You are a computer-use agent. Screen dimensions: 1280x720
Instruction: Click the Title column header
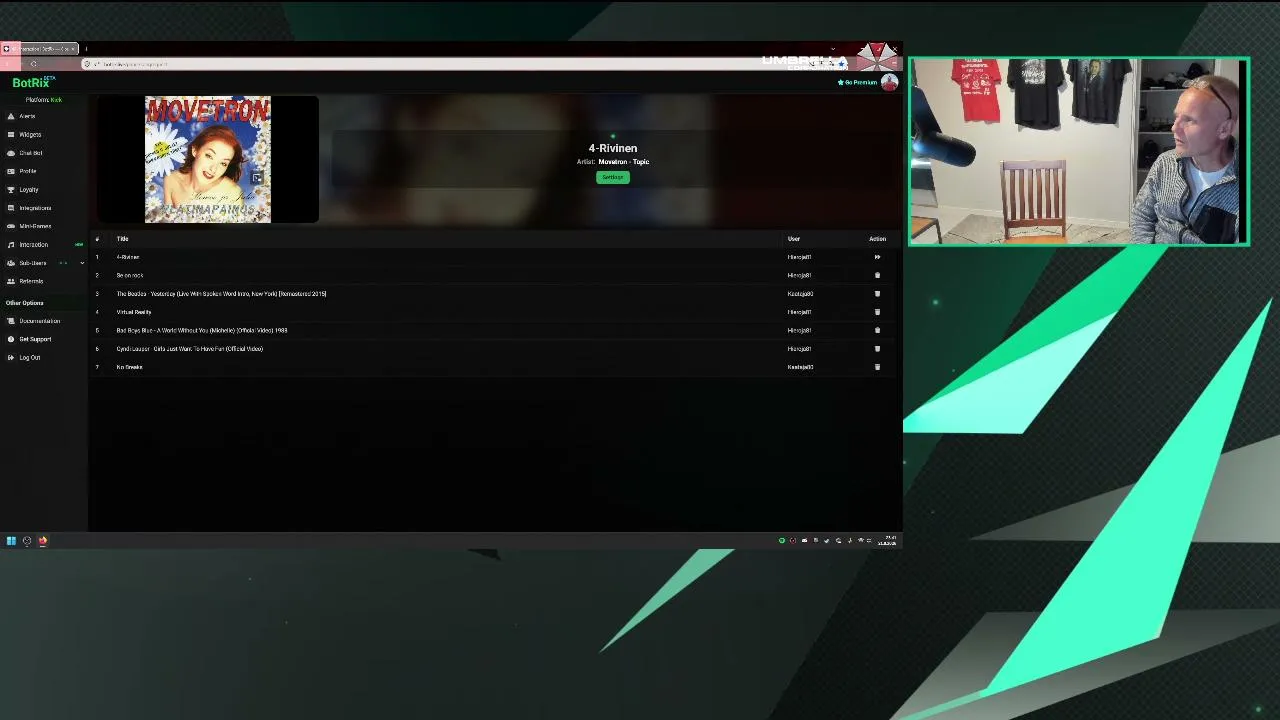pos(123,239)
